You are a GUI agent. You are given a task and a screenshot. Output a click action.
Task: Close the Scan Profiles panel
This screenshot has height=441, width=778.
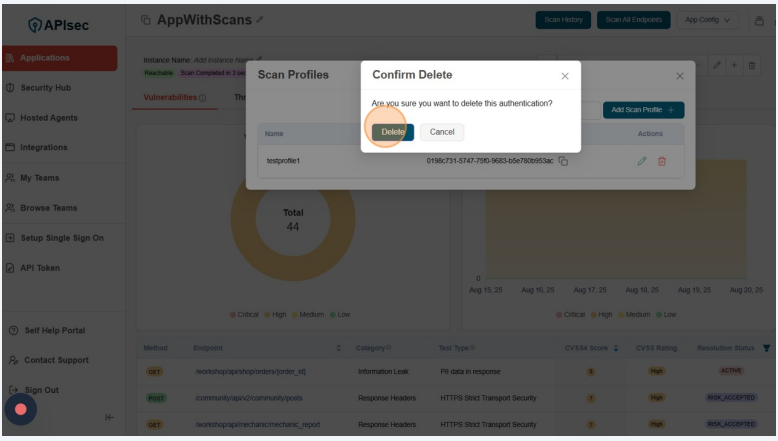[679, 76]
